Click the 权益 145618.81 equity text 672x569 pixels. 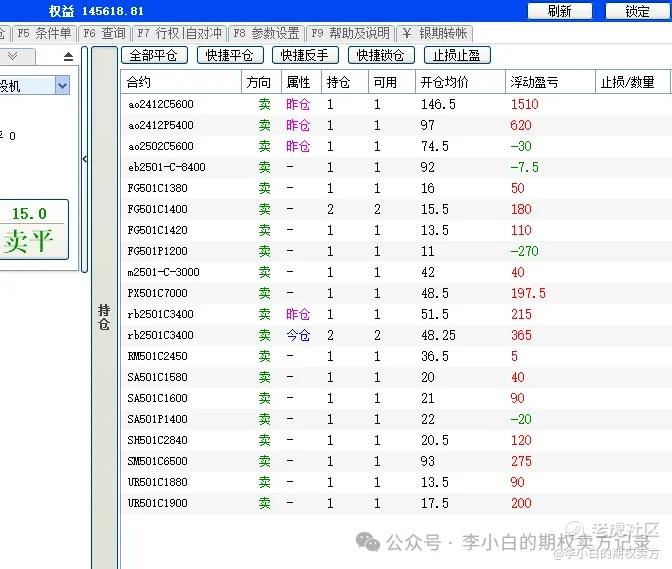pyautogui.click(x=96, y=11)
